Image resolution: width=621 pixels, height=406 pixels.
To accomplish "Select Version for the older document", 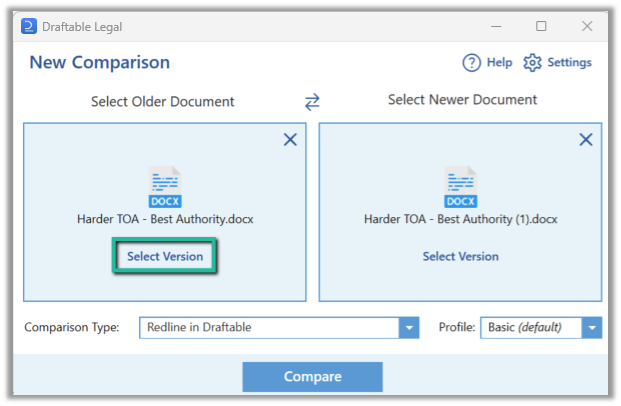I will click(165, 256).
